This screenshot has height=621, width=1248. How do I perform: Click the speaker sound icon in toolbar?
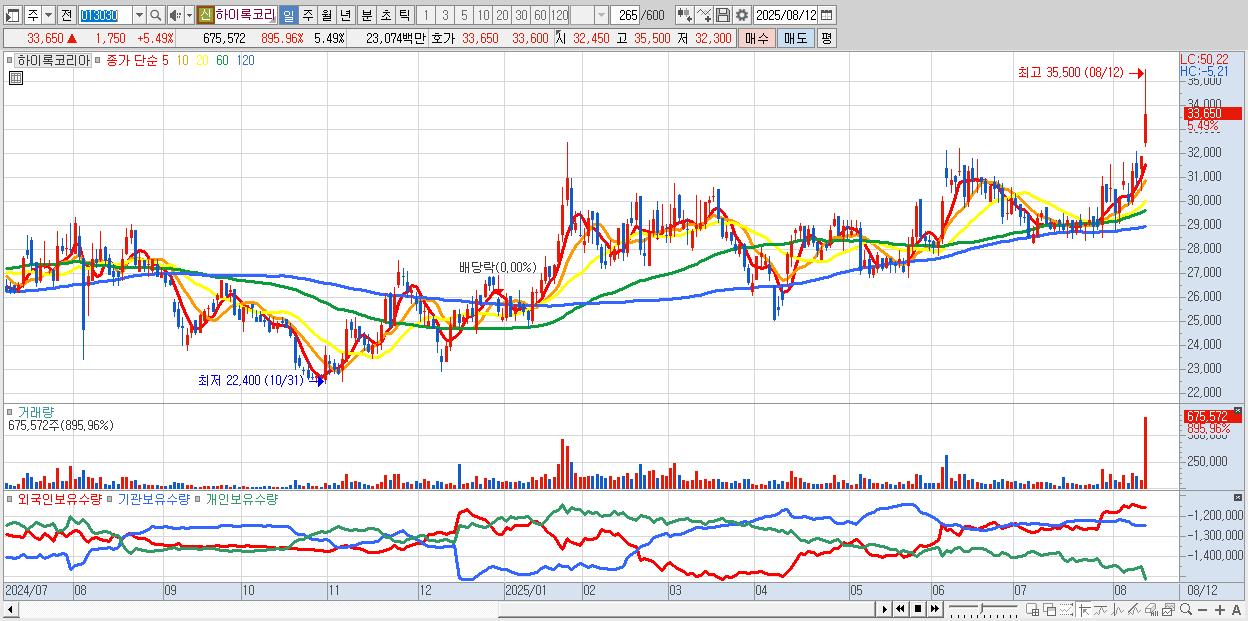point(175,15)
